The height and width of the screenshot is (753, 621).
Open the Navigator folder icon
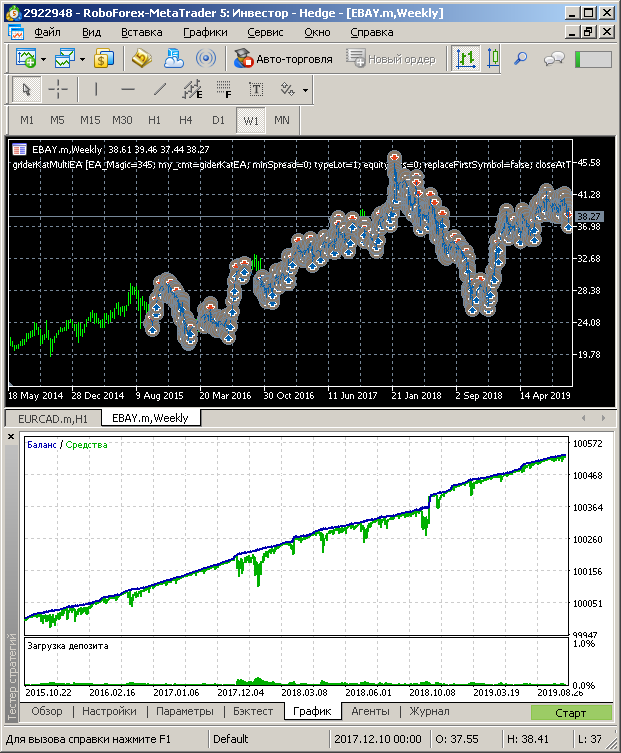[x=142, y=59]
